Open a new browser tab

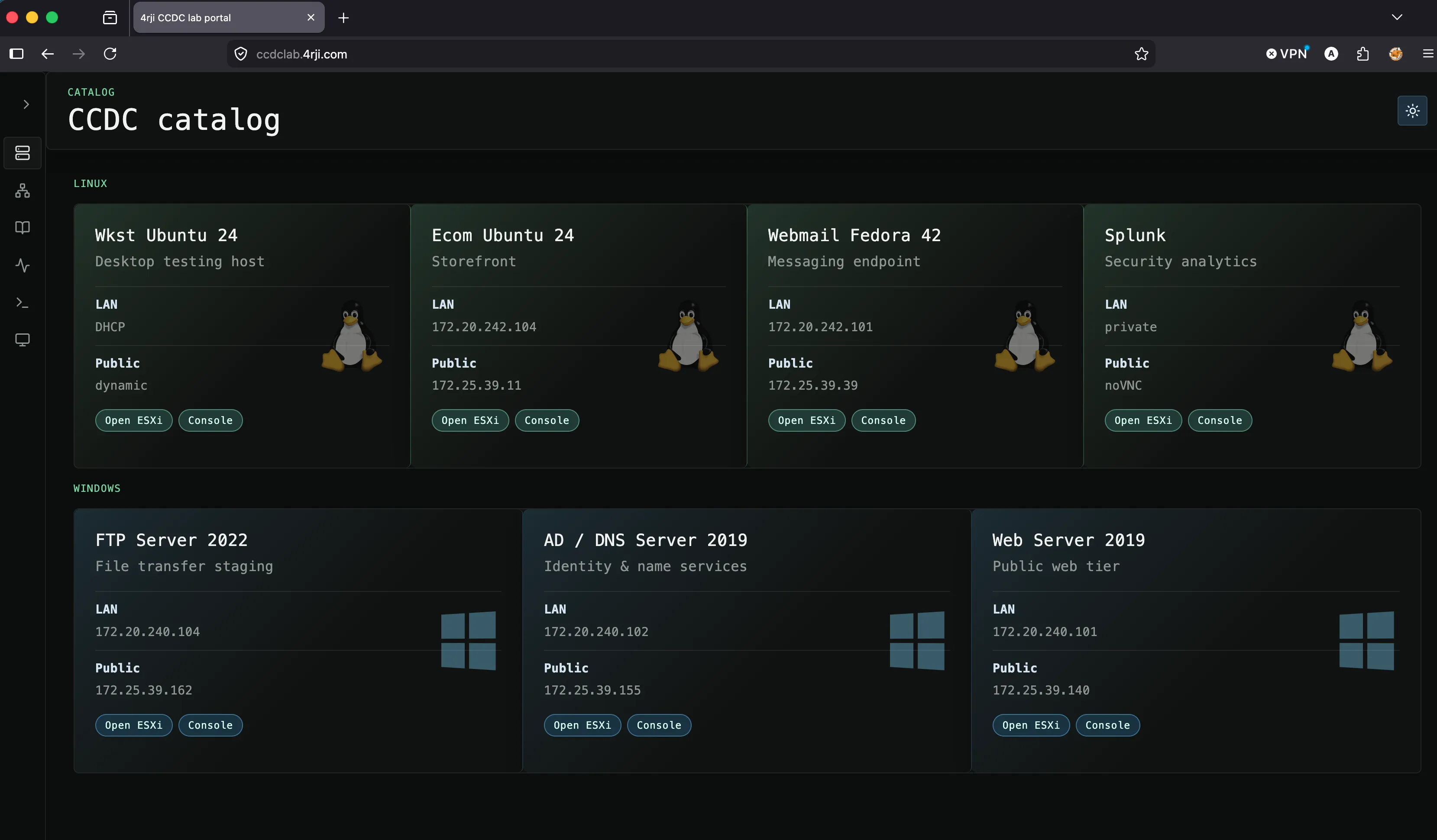tap(343, 18)
